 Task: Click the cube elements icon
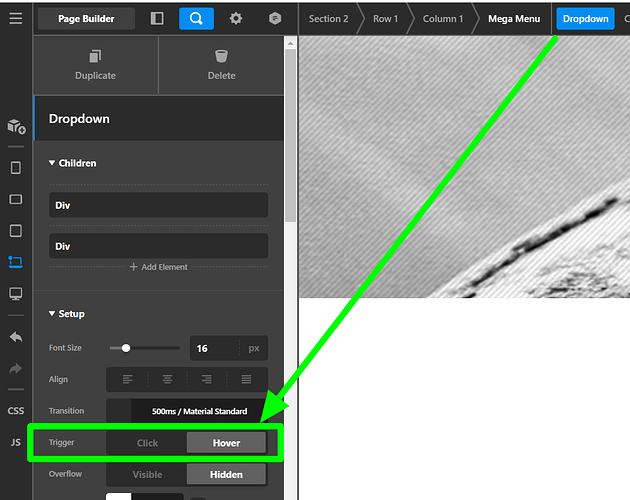[15, 126]
